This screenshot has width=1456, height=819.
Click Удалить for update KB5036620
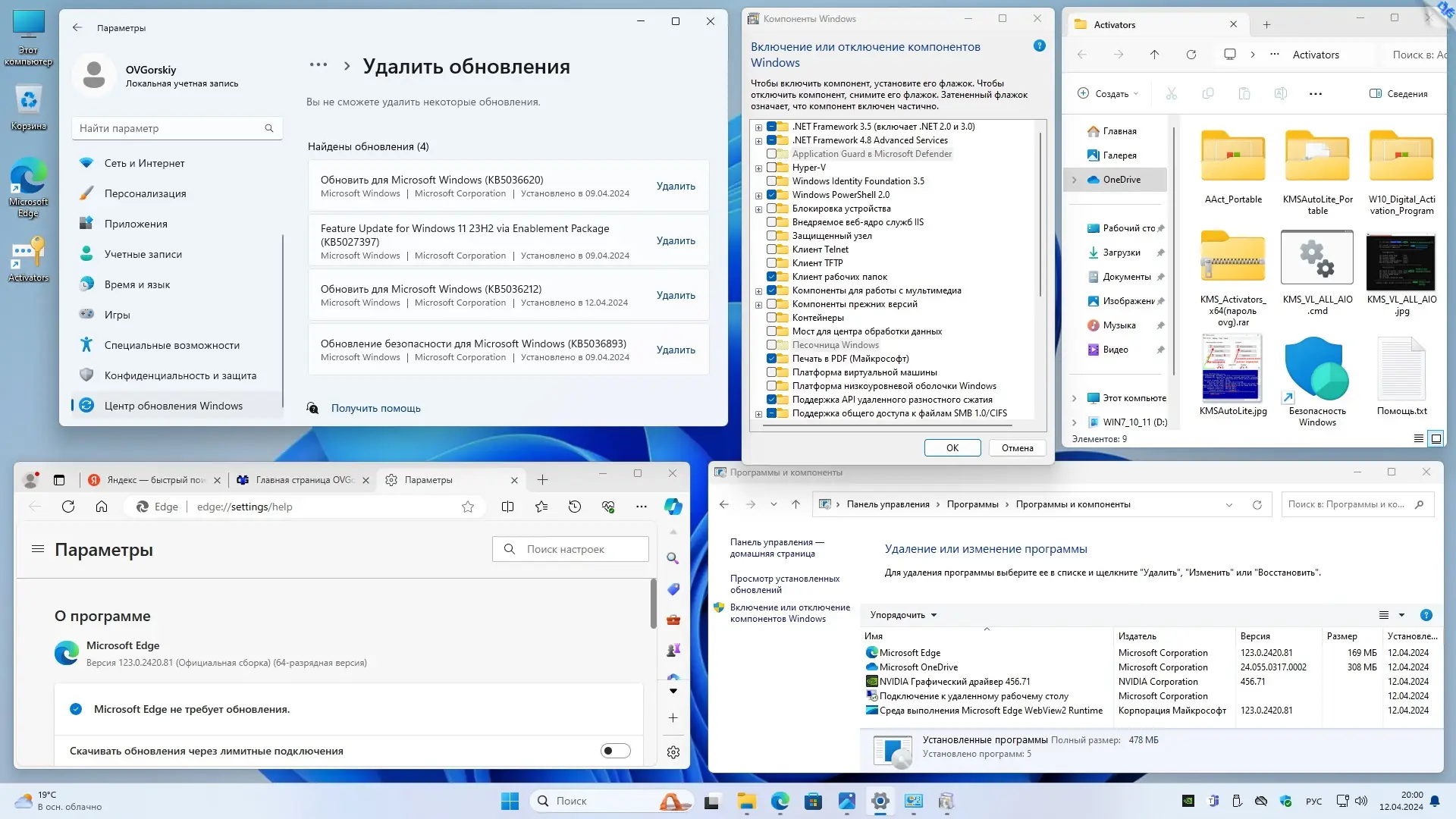pos(675,186)
